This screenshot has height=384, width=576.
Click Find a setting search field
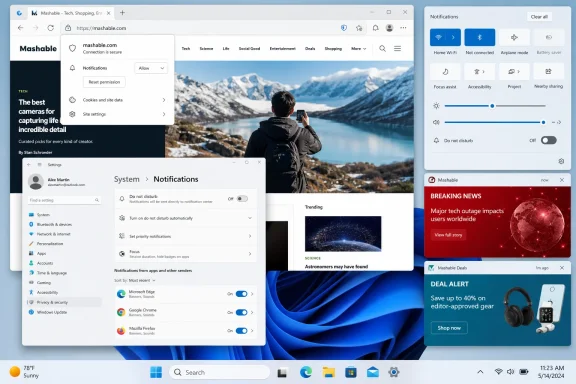click(x=64, y=200)
